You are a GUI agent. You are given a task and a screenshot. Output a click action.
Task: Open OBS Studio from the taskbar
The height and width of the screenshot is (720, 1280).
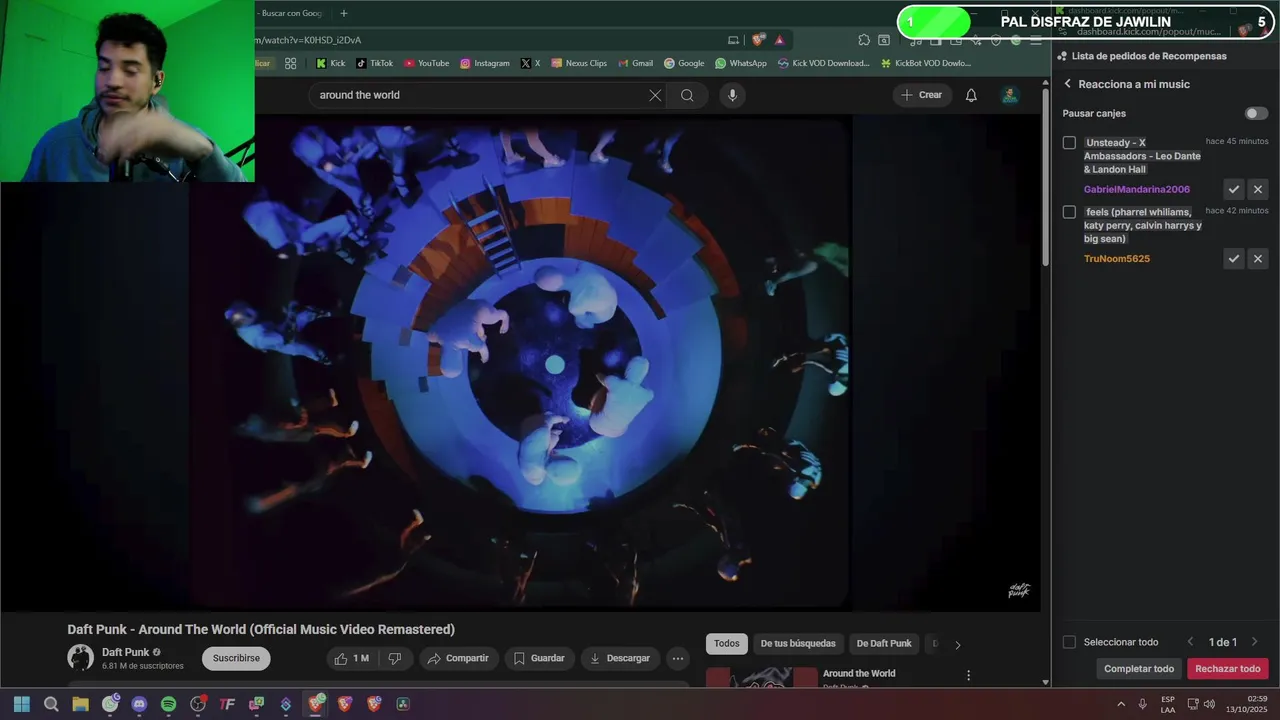(198, 704)
